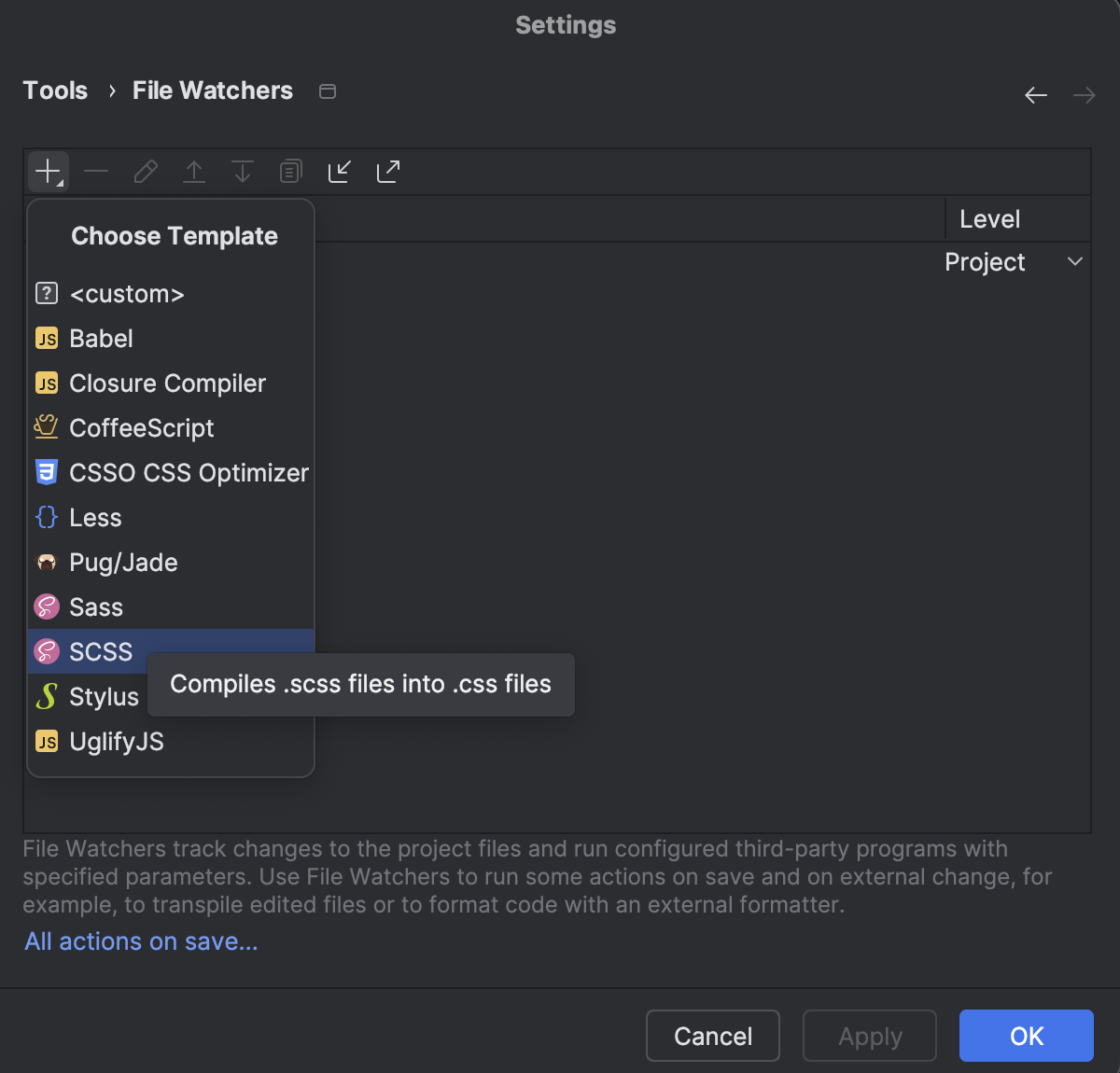
Task: Select the SCSS template
Action: tap(100, 651)
